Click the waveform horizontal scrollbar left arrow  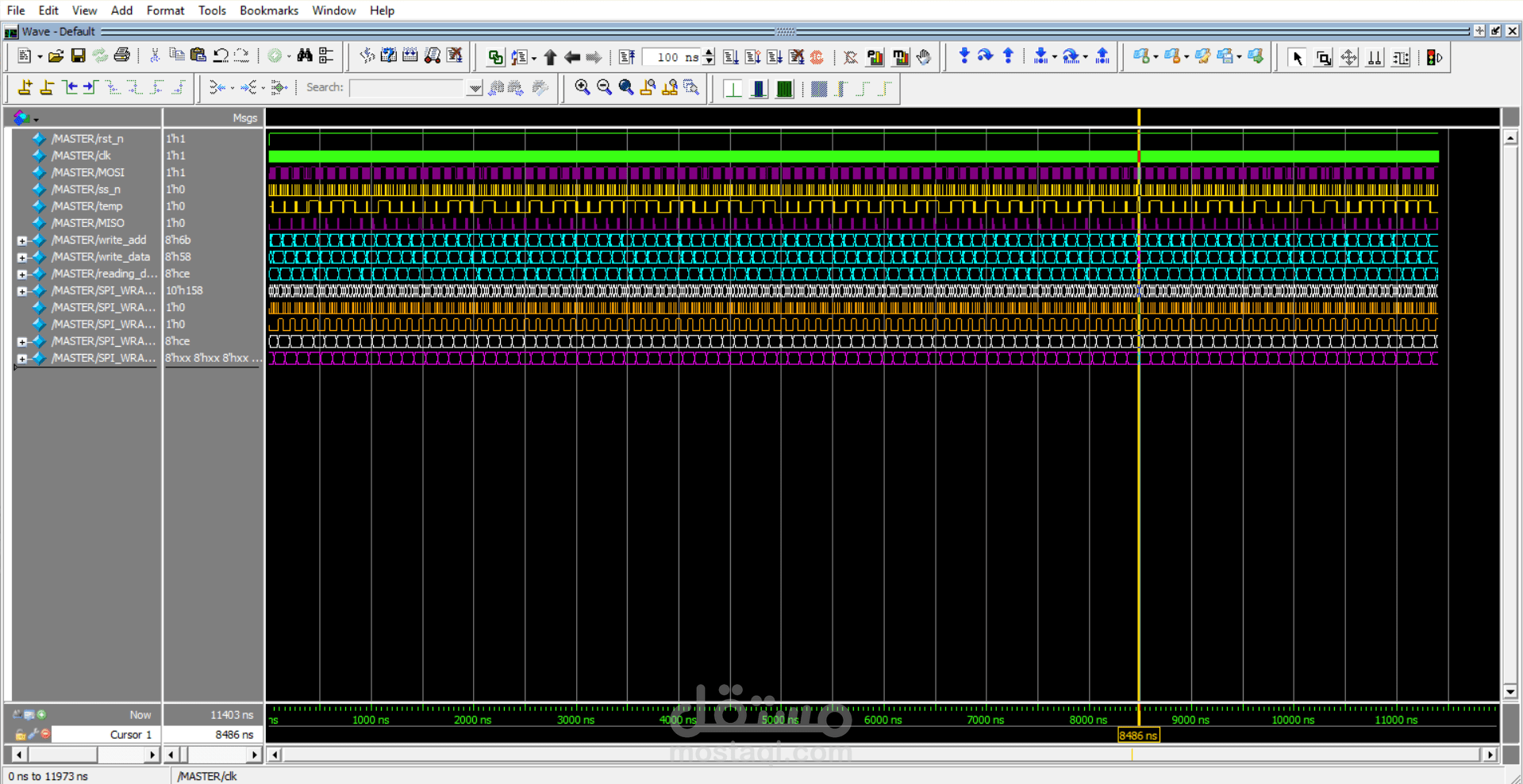tap(275, 755)
